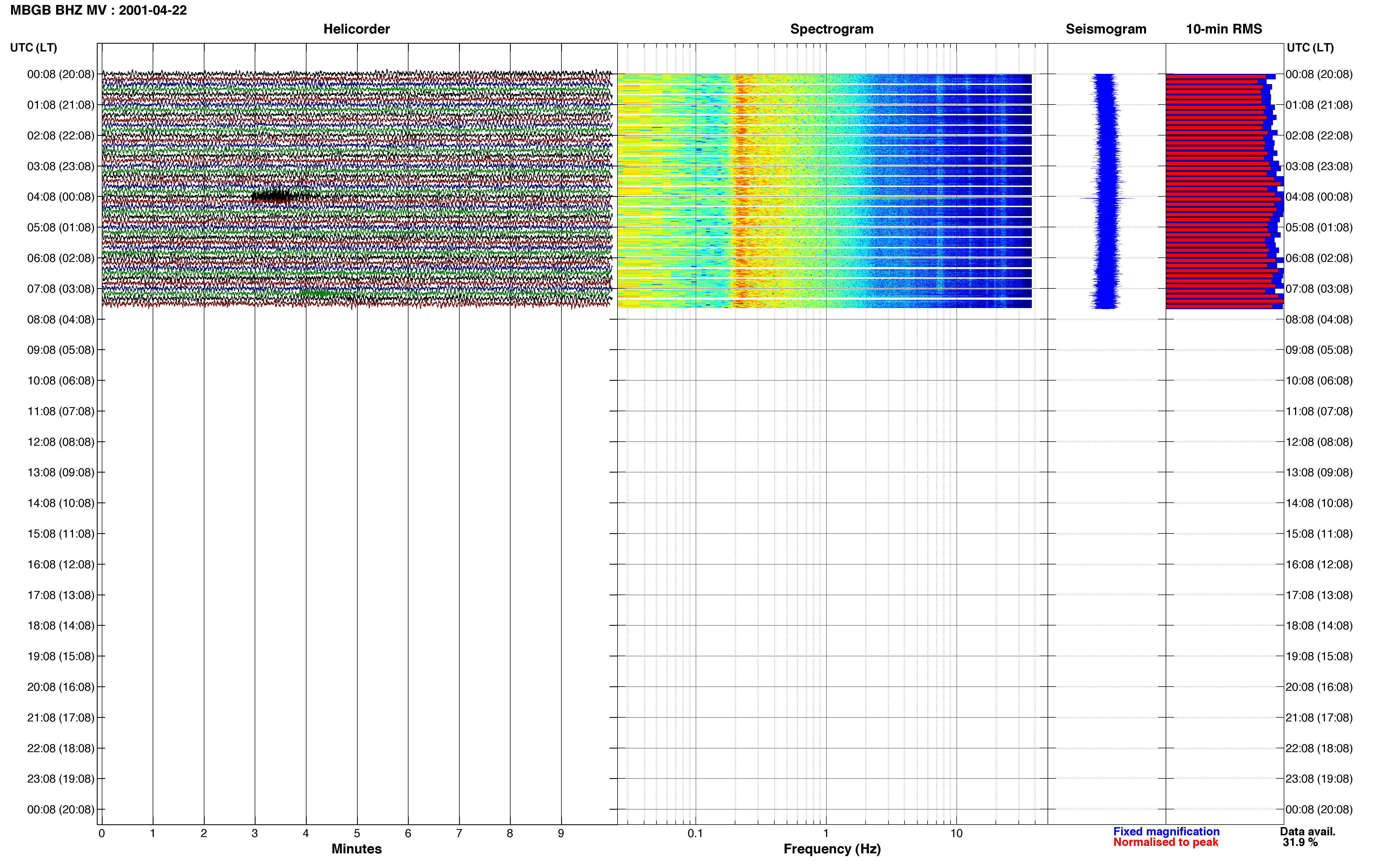The height and width of the screenshot is (868, 1388).
Task: Click the left '04:08 (00:08)' time label
Action: click(x=60, y=196)
